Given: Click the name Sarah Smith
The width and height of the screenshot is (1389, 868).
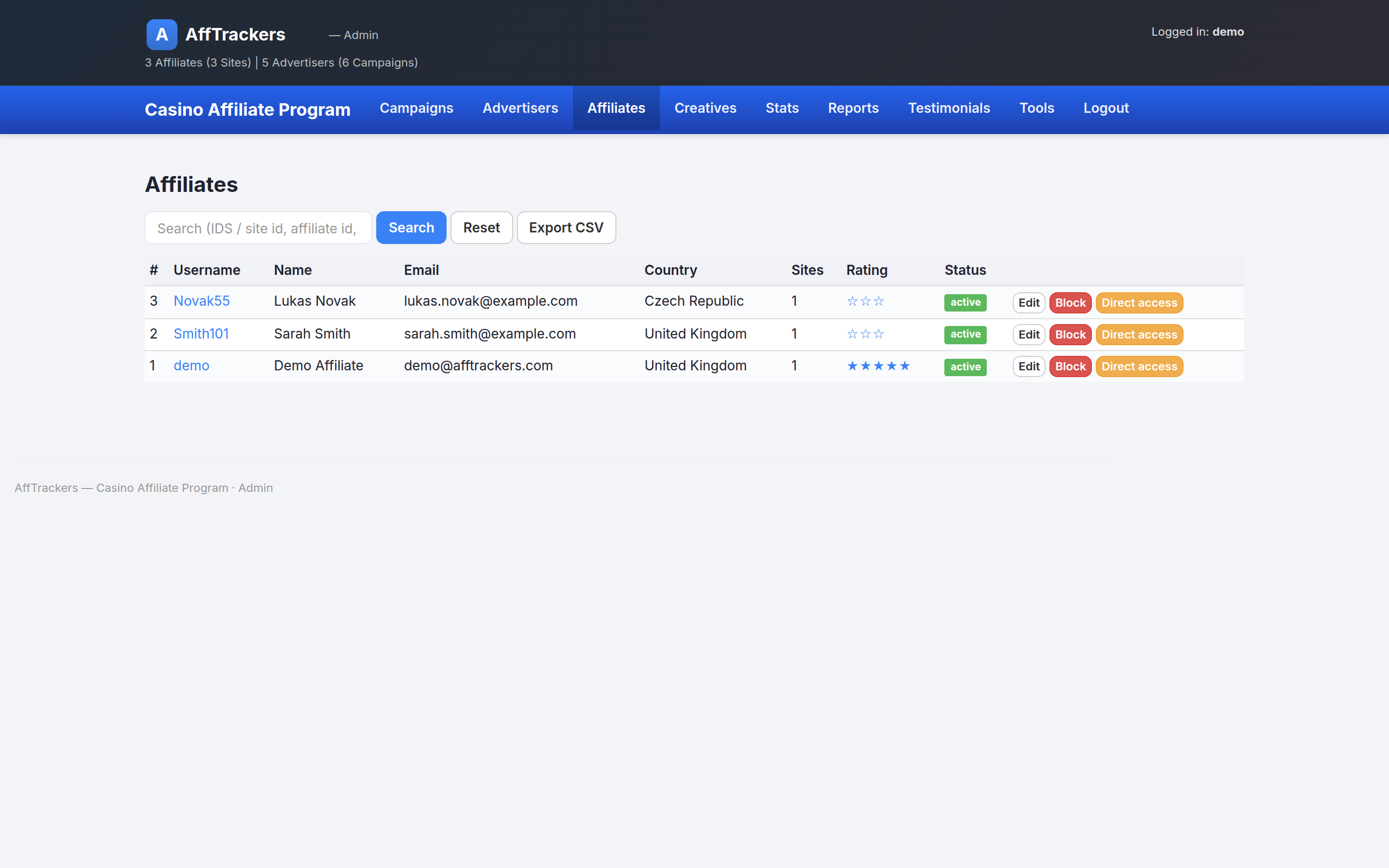Looking at the screenshot, I should (312, 334).
